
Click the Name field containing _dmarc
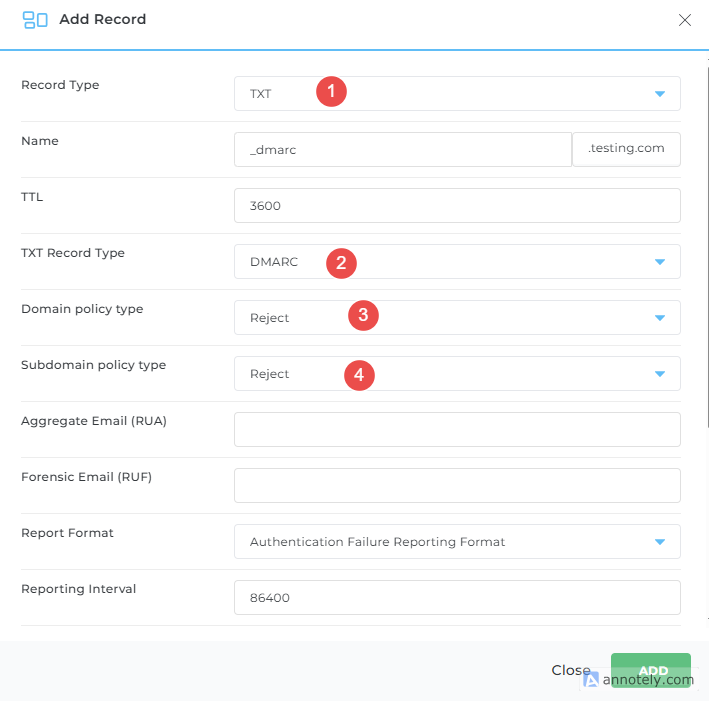(x=402, y=149)
